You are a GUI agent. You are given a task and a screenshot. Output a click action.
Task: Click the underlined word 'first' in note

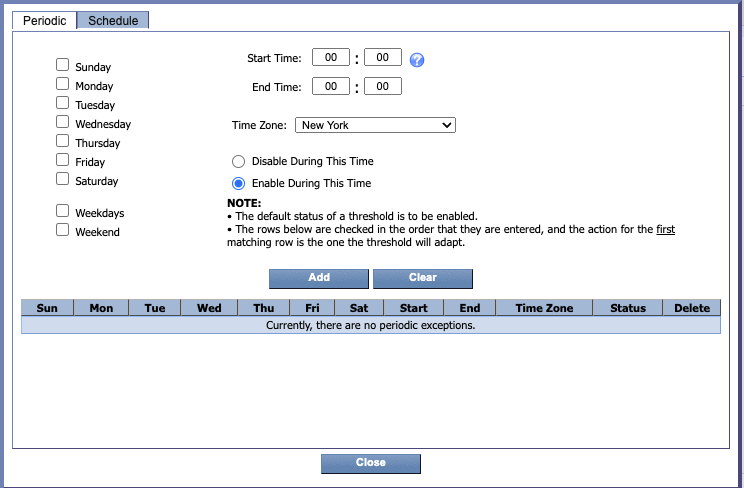pos(665,229)
